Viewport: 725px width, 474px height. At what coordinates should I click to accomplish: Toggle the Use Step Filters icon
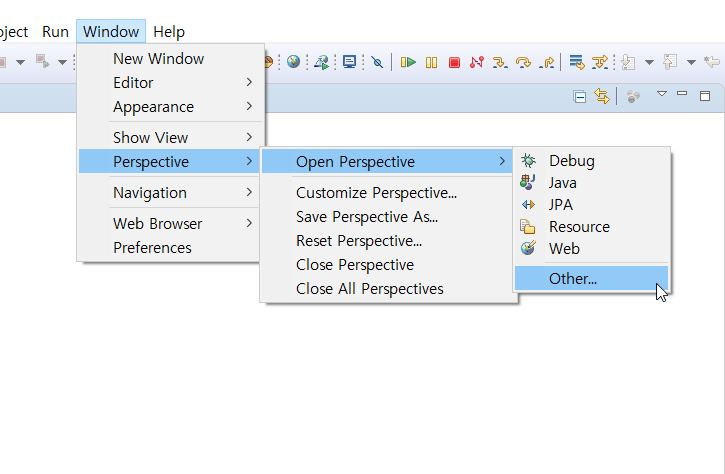[x=600, y=62]
